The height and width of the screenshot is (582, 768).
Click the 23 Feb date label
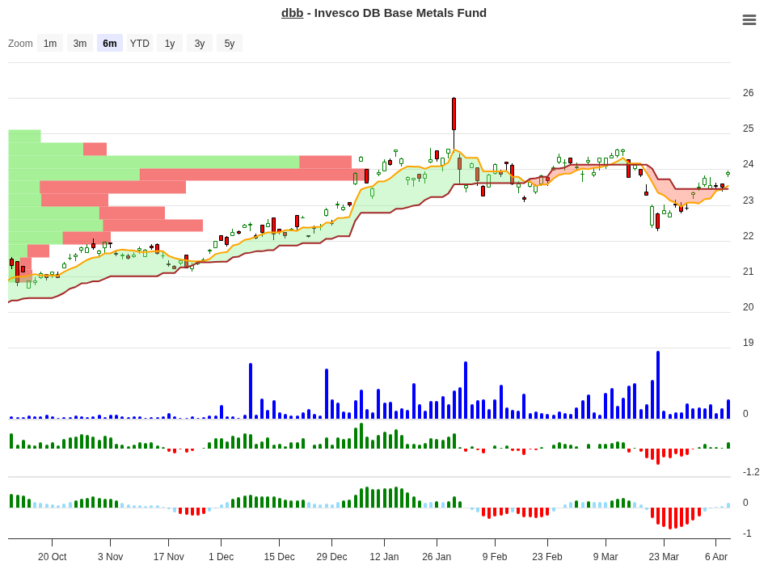pos(547,557)
